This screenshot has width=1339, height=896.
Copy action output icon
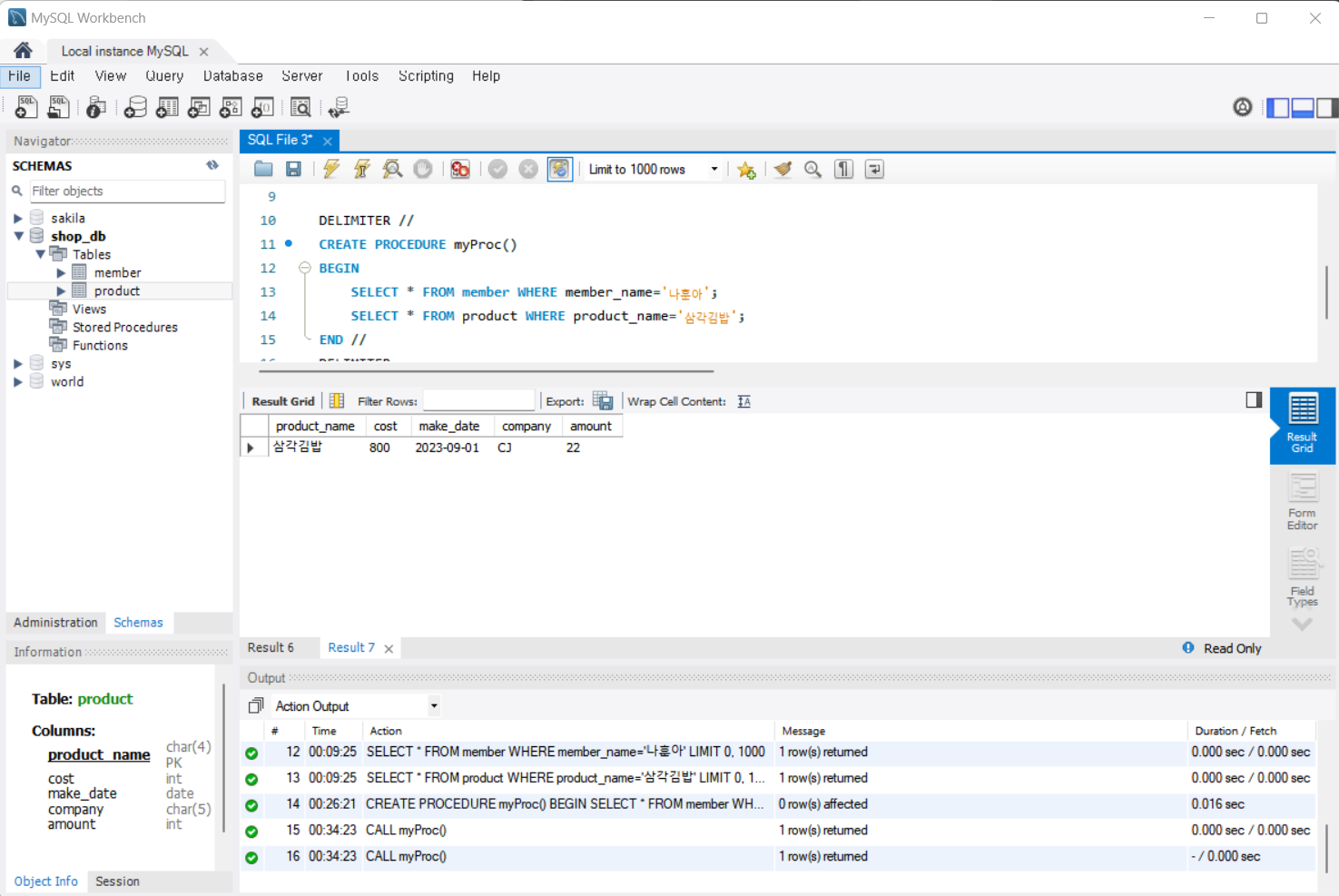pyautogui.click(x=256, y=705)
